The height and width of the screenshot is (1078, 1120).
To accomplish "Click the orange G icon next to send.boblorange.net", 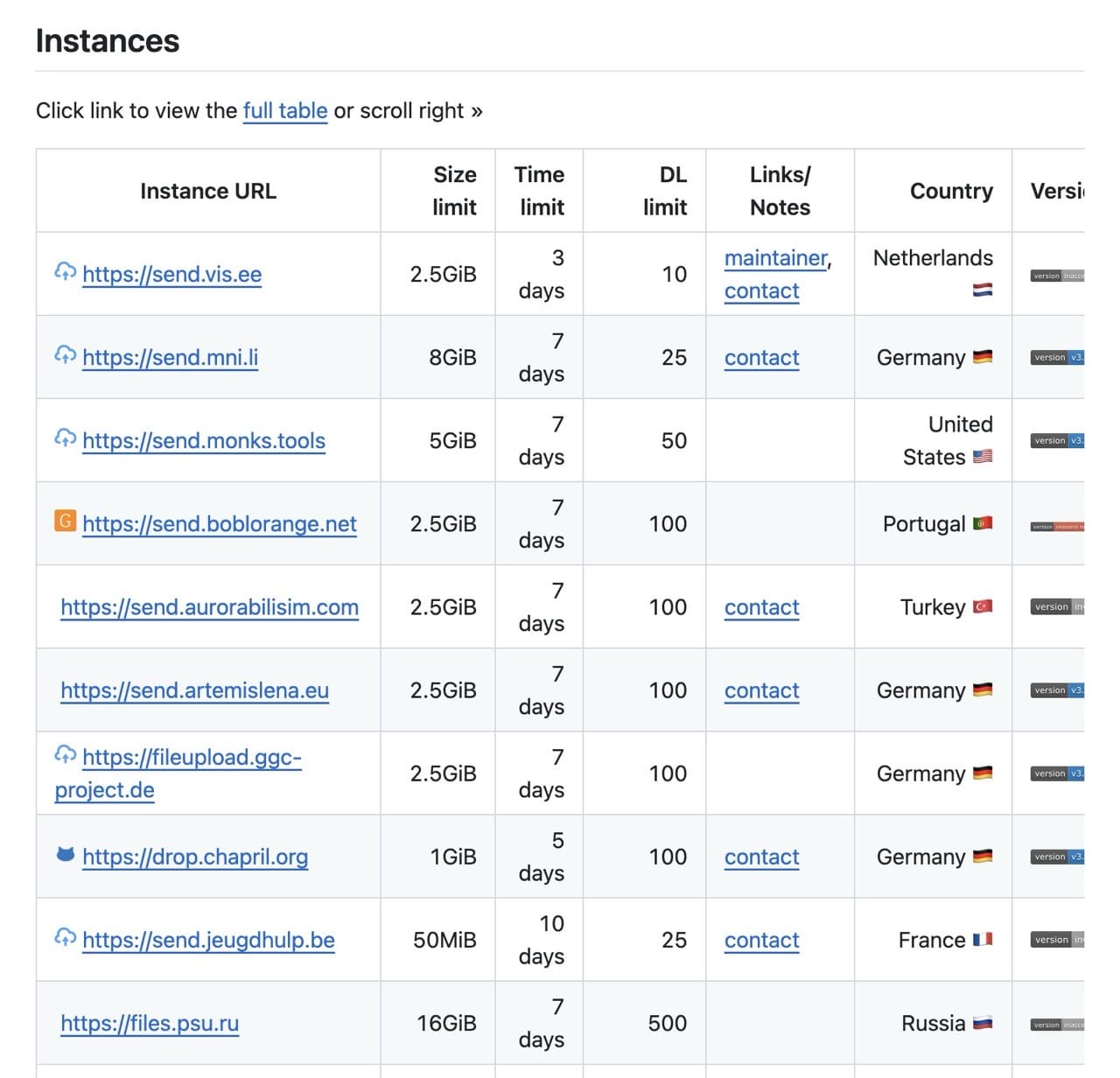I will [65, 521].
